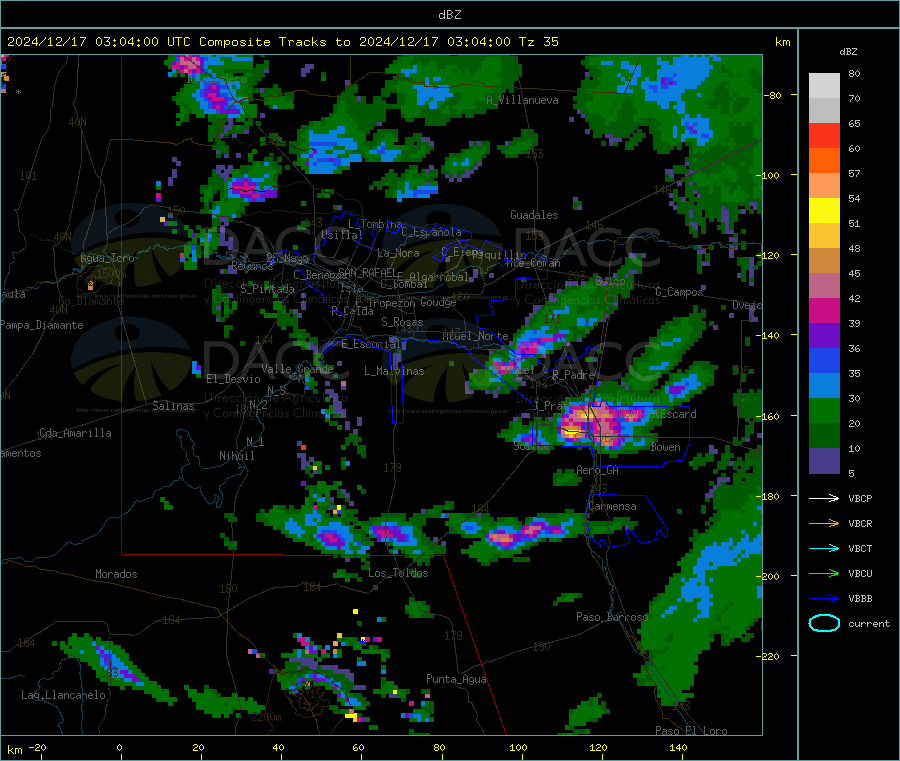The height and width of the screenshot is (761, 900).
Task: Click the S_Rosas place label
Action: 402,322
